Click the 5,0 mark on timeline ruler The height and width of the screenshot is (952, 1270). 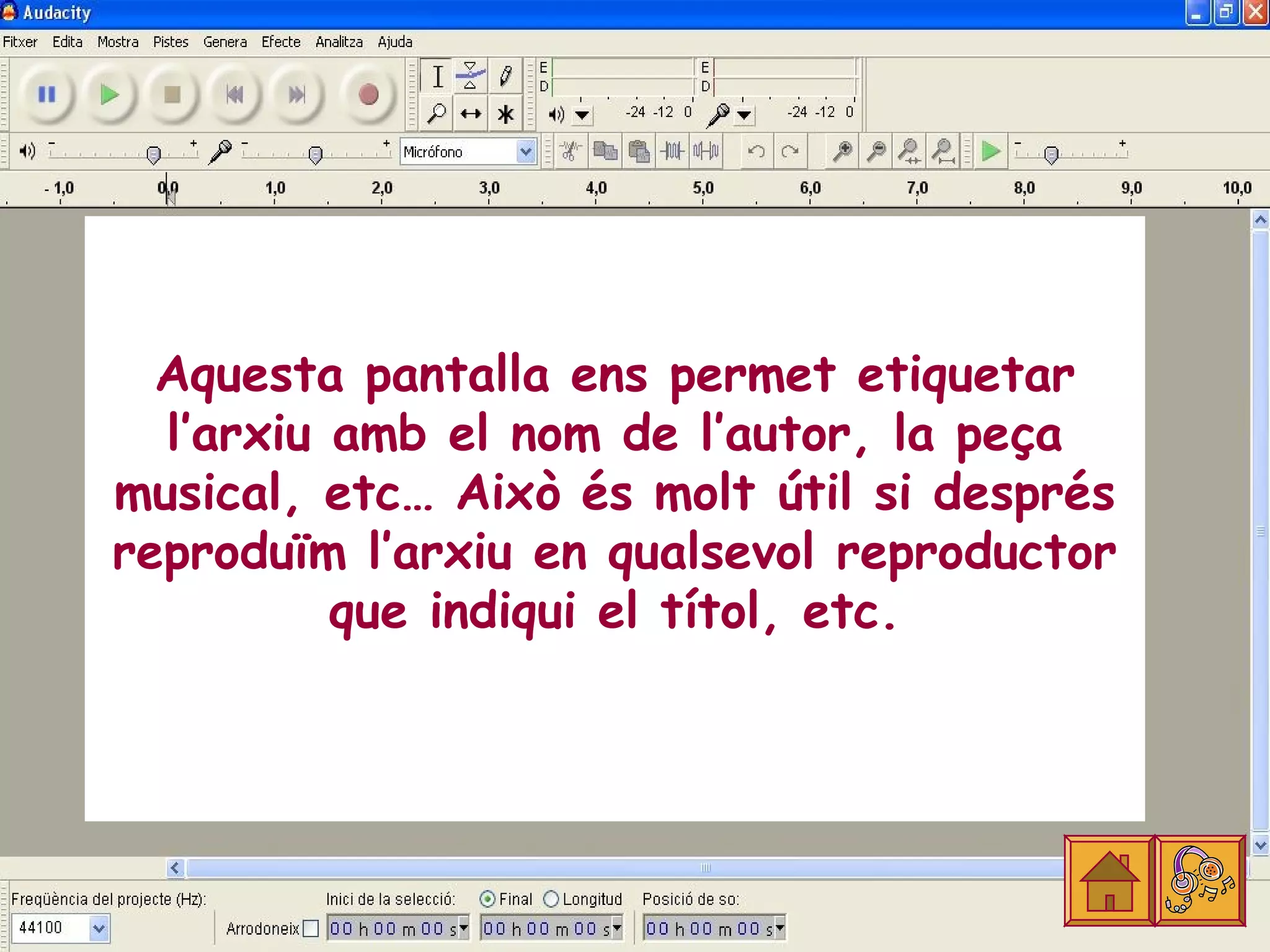click(703, 188)
